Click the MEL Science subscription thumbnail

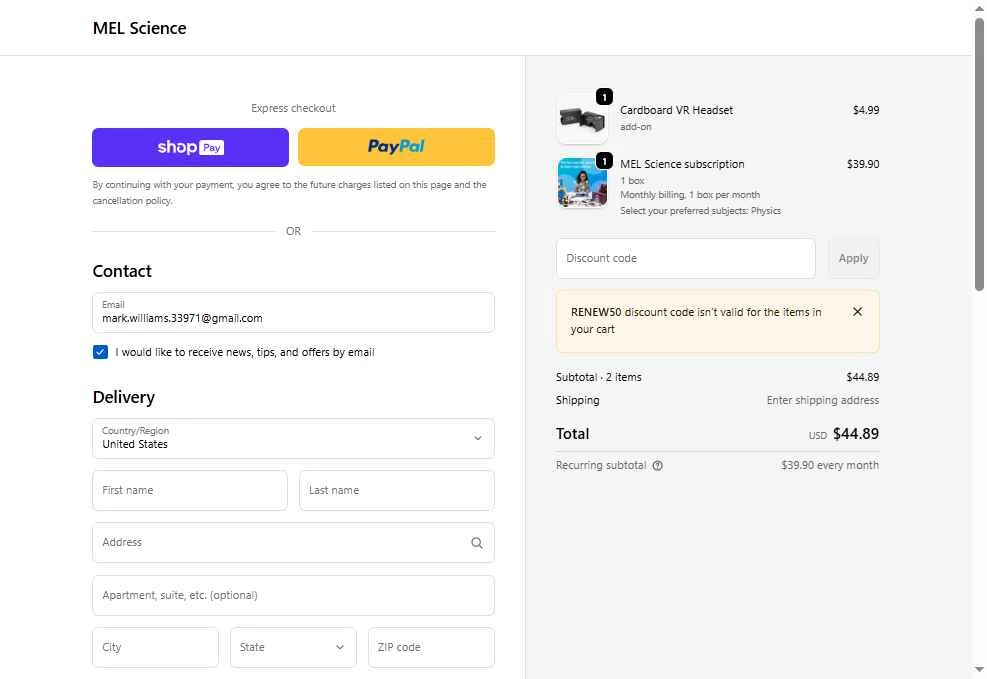click(x=582, y=182)
